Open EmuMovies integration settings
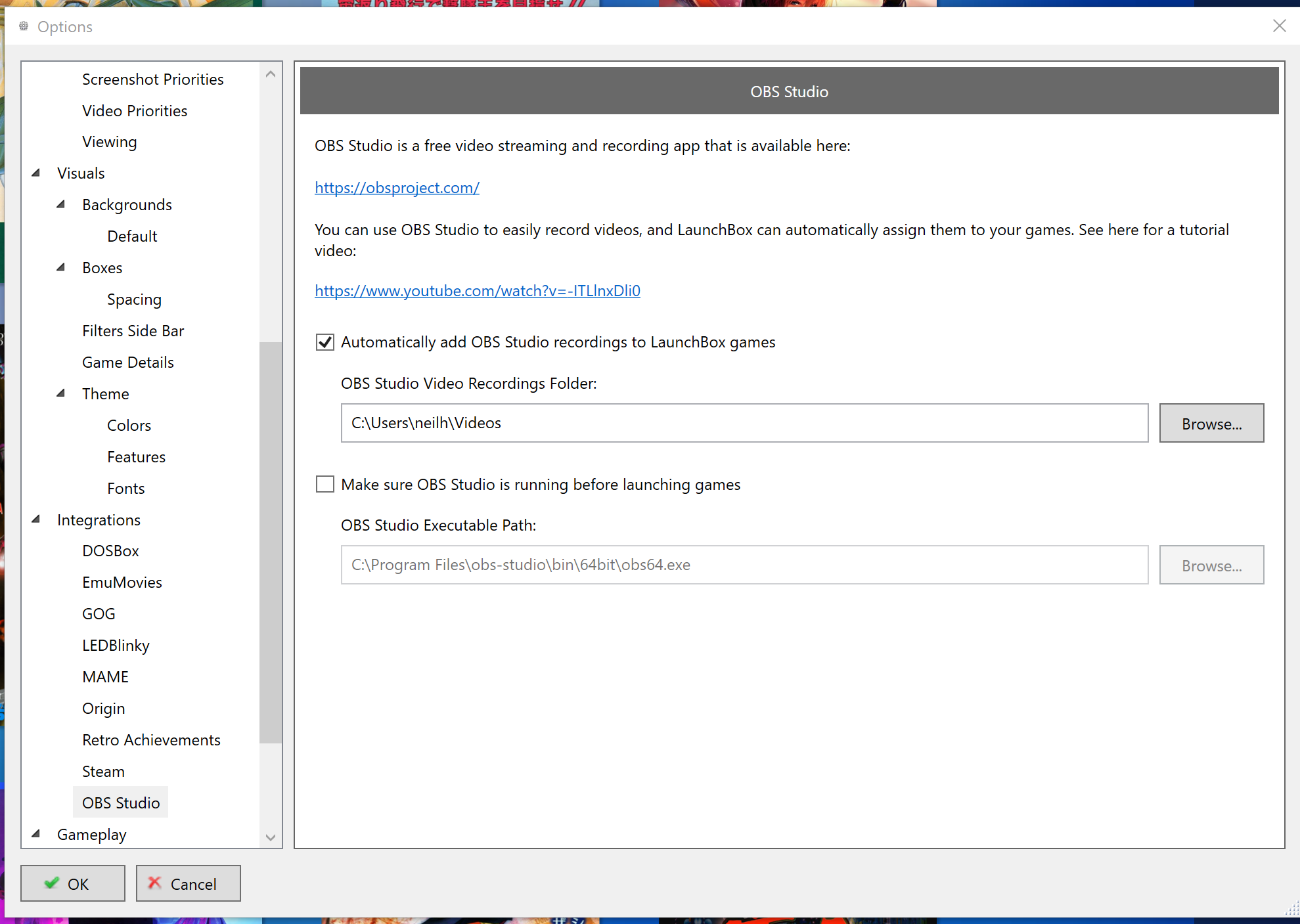Image resolution: width=1300 pixels, height=924 pixels. coord(122,583)
